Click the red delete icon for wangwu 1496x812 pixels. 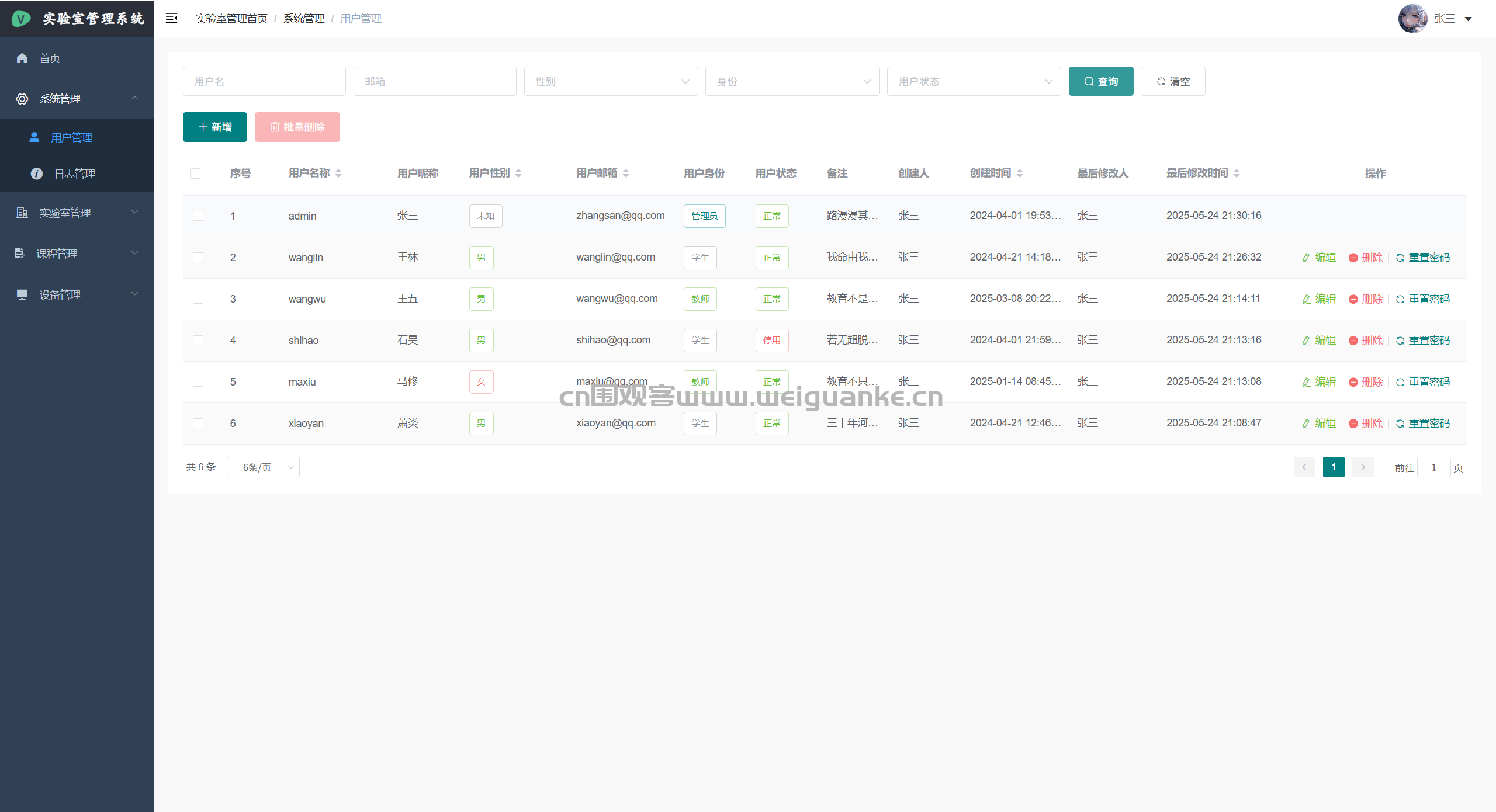coord(1353,299)
